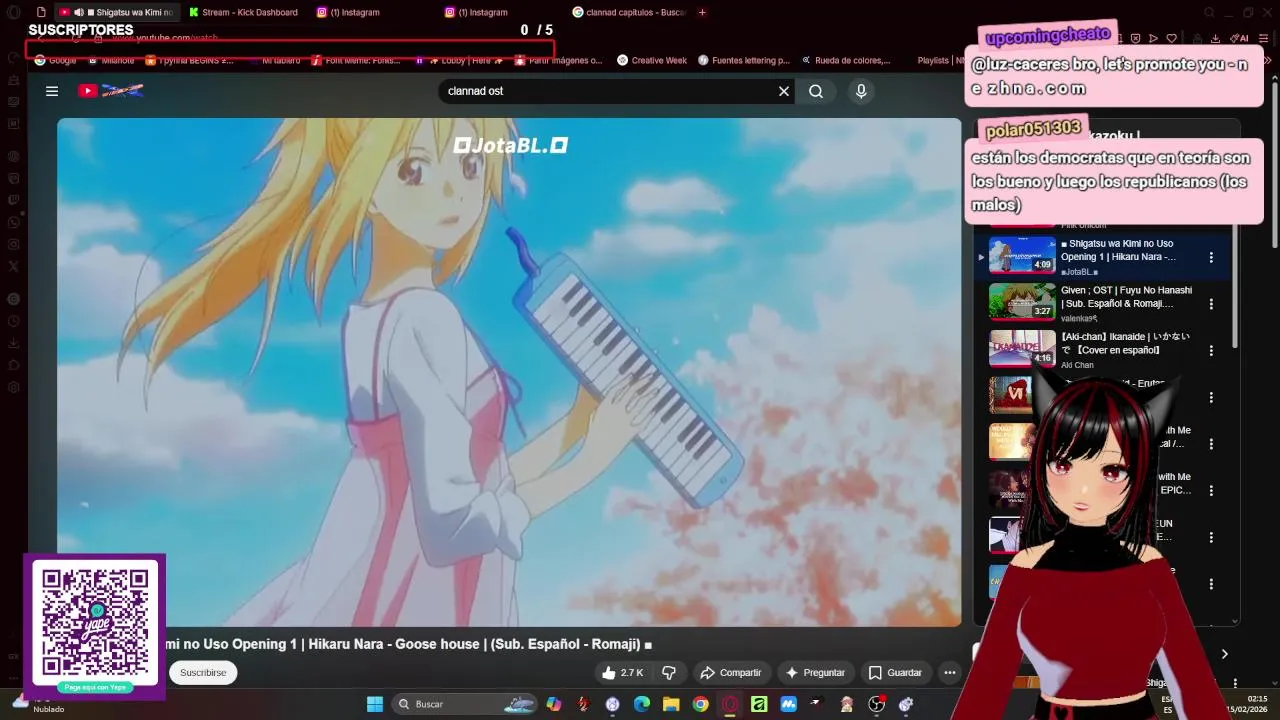Play the Shigatsu wa Kimi no Uso 4:09 thumbnail
This screenshot has height=720, width=1280.
click(x=1022, y=255)
